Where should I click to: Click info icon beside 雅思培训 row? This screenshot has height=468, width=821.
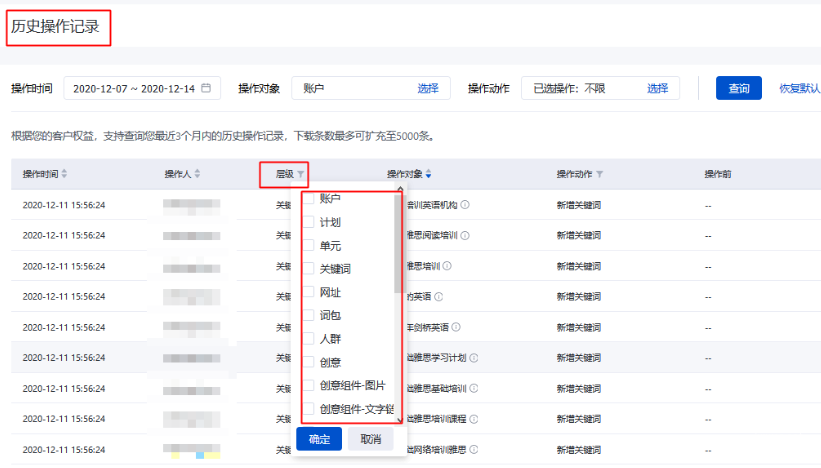point(447,266)
